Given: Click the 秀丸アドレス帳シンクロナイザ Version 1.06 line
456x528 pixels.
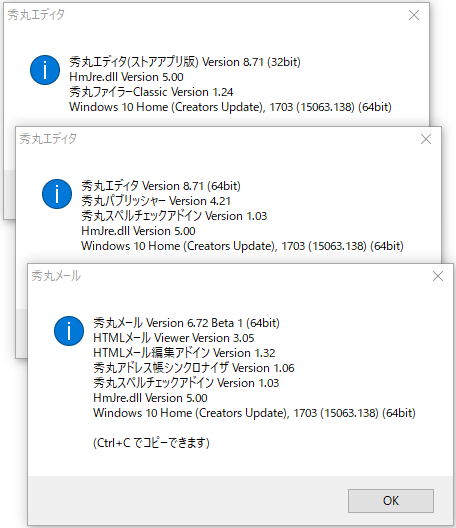Looking at the screenshot, I should point(194,368).
